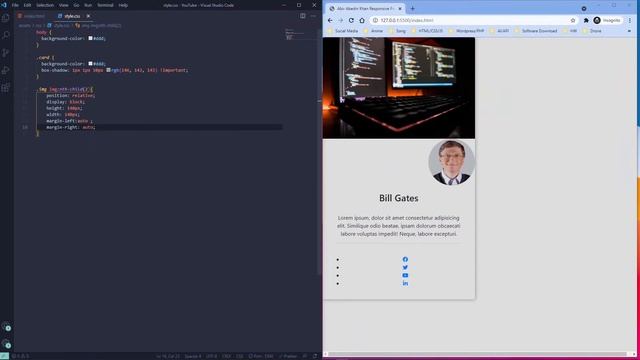Click the LinkedIn icon on the card

click(x=405, y=283)
